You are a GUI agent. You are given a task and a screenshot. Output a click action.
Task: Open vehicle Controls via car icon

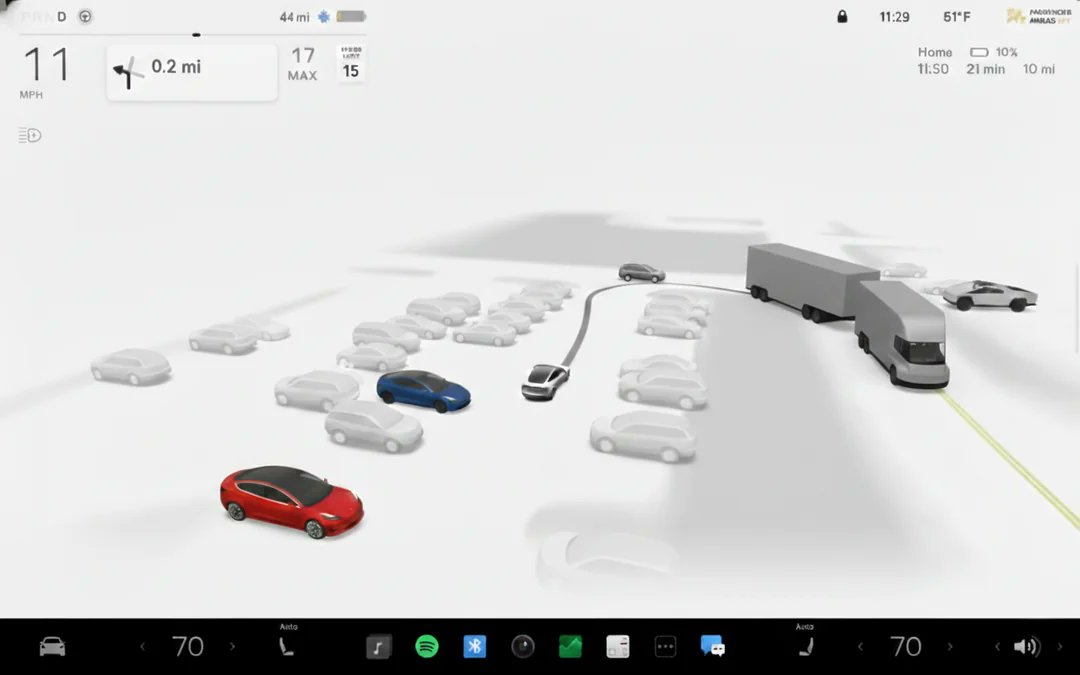tap(52, 647)
